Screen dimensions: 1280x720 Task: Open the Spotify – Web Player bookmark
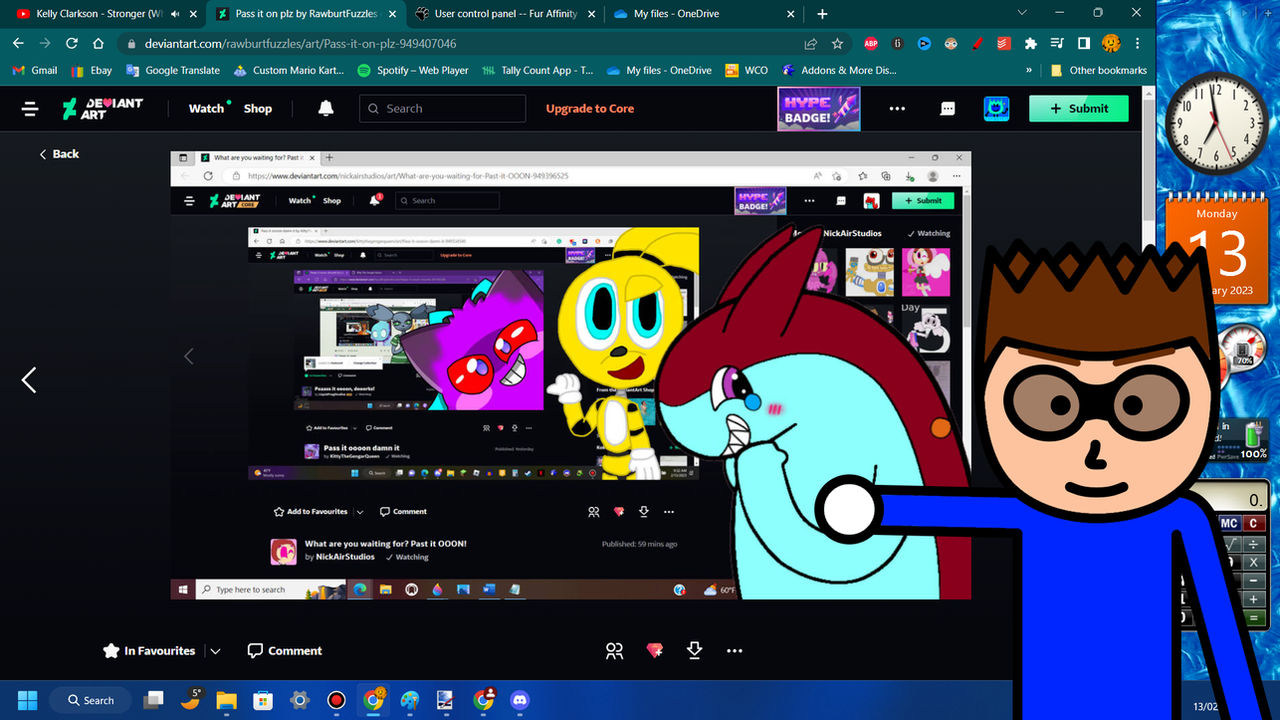click(x=413, y=71)
